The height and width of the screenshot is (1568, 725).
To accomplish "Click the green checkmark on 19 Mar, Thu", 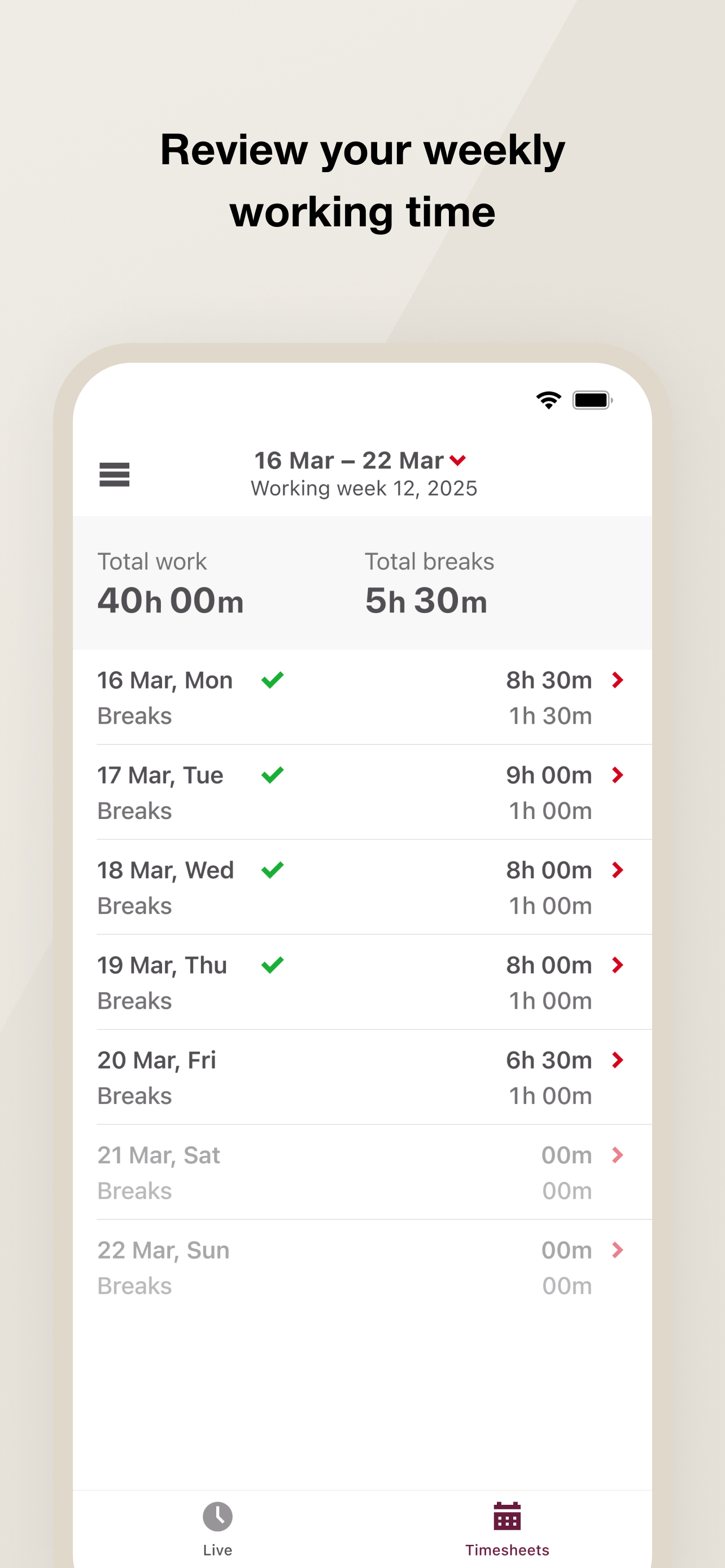I will 272,964.
